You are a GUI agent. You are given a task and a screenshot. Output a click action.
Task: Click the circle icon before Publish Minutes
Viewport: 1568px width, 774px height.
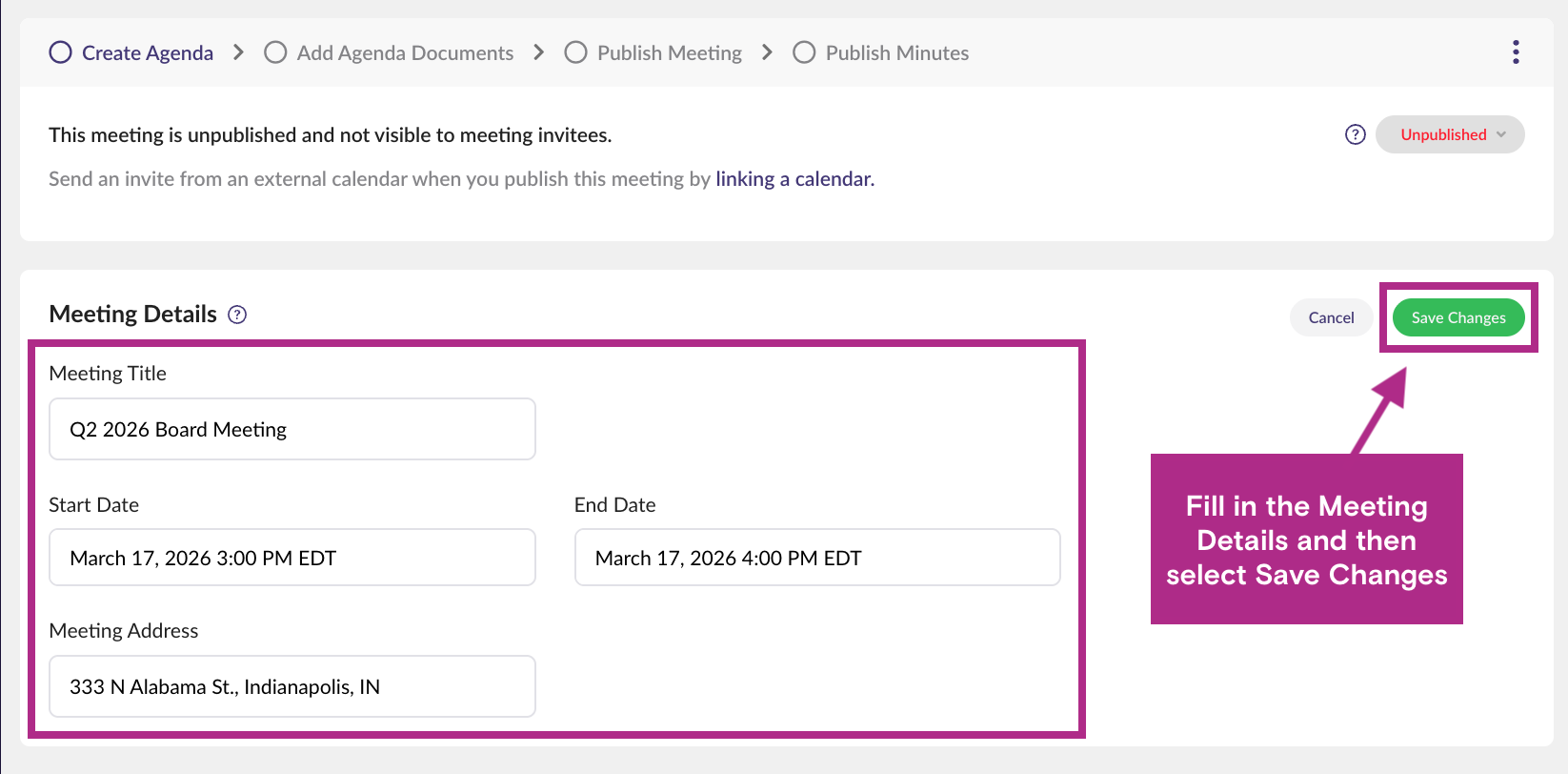pyautogui.click(x=804, y=52)
